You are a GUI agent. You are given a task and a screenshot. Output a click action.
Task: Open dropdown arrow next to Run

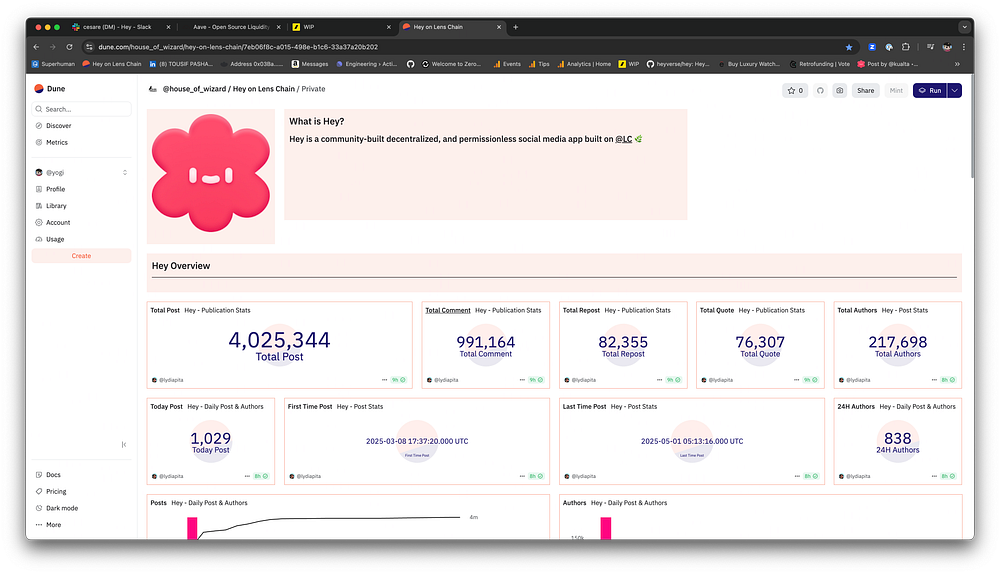click(954, 91)
